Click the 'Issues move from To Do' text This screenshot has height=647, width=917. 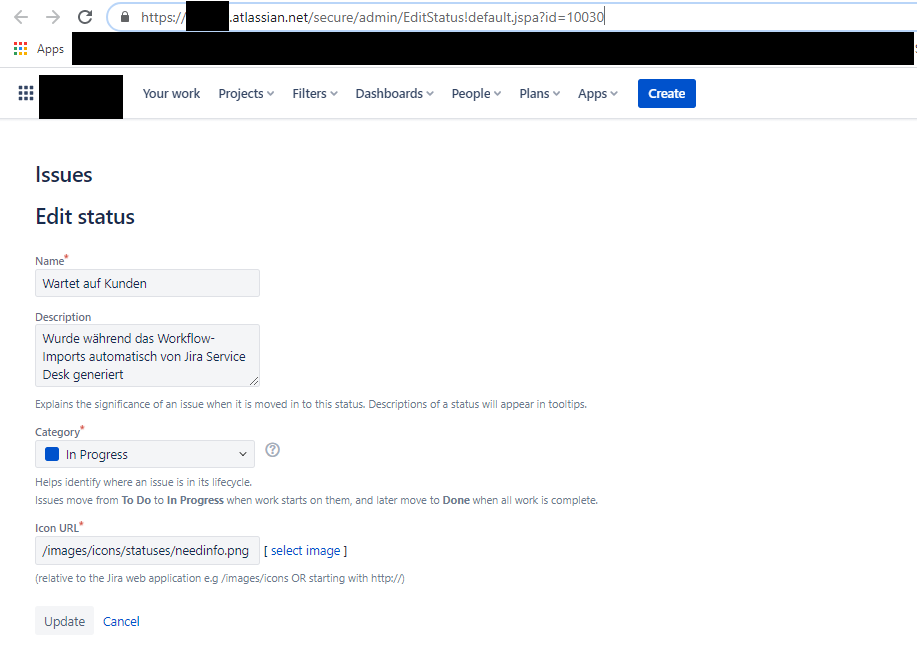coord(316,500)
